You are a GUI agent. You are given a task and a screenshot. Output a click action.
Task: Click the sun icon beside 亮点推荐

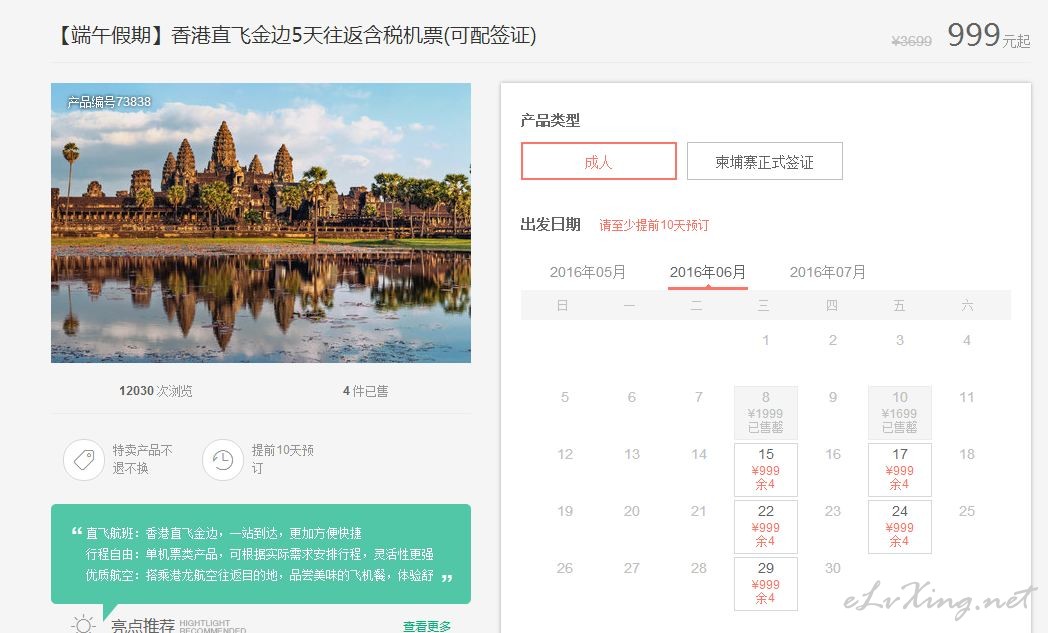coord(84,625)
